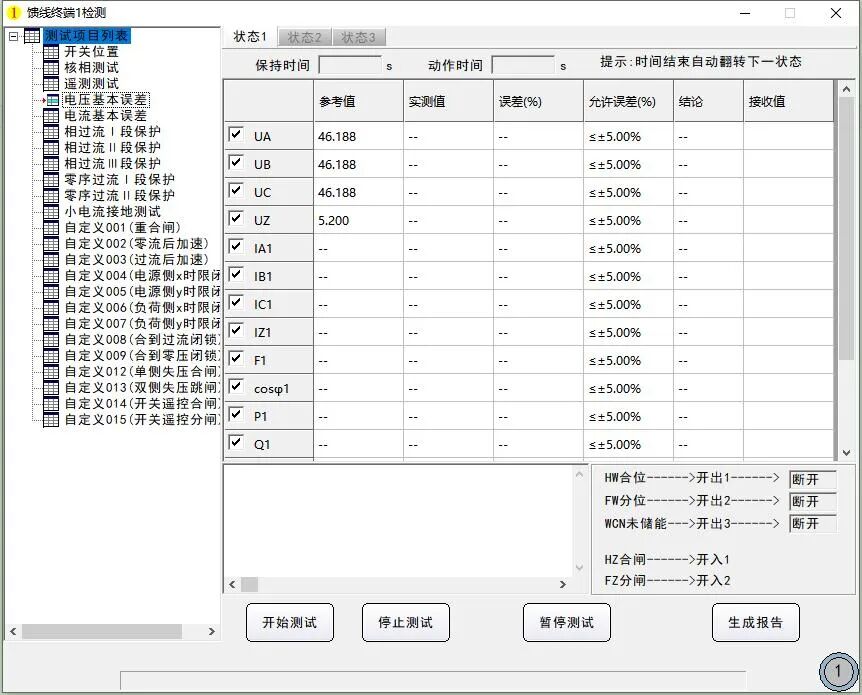The height and width of the screenshot is (695, 862).
Task: Uncheck the UA checkbox
Action: [x=236, y=134]
